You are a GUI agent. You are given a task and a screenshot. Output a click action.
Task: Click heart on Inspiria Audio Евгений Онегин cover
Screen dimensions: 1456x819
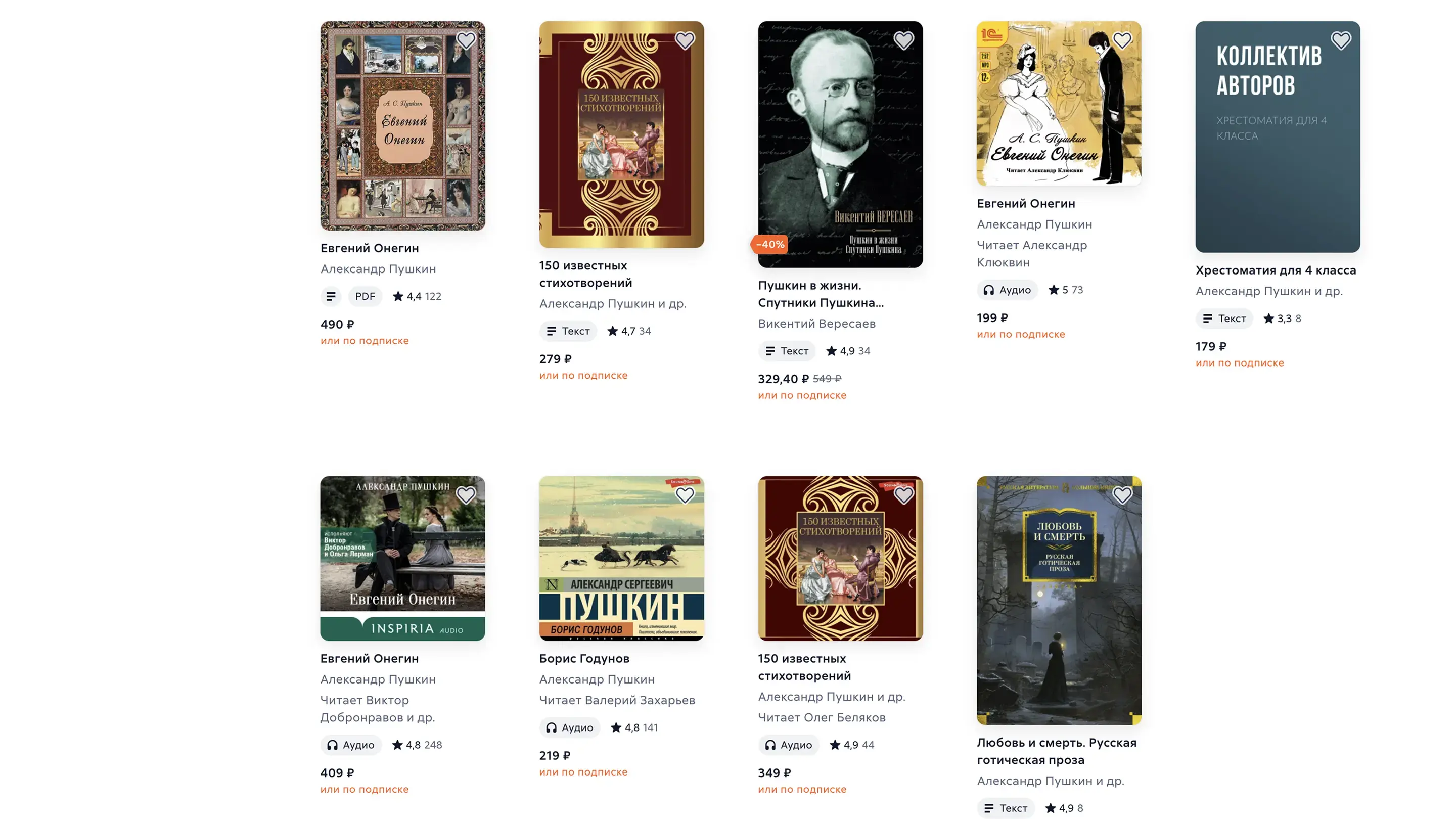click(466, 495)
